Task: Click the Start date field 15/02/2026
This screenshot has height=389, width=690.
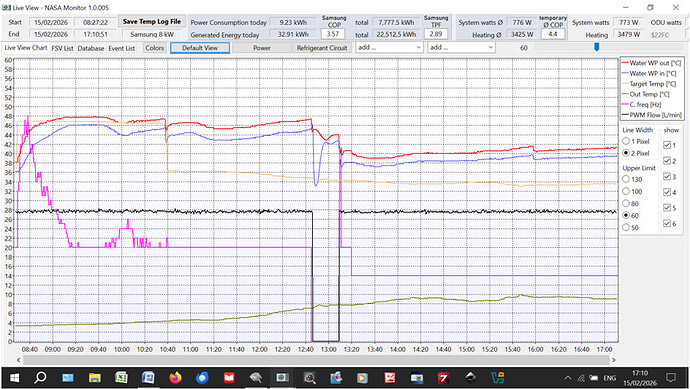Action: [51, 22]
